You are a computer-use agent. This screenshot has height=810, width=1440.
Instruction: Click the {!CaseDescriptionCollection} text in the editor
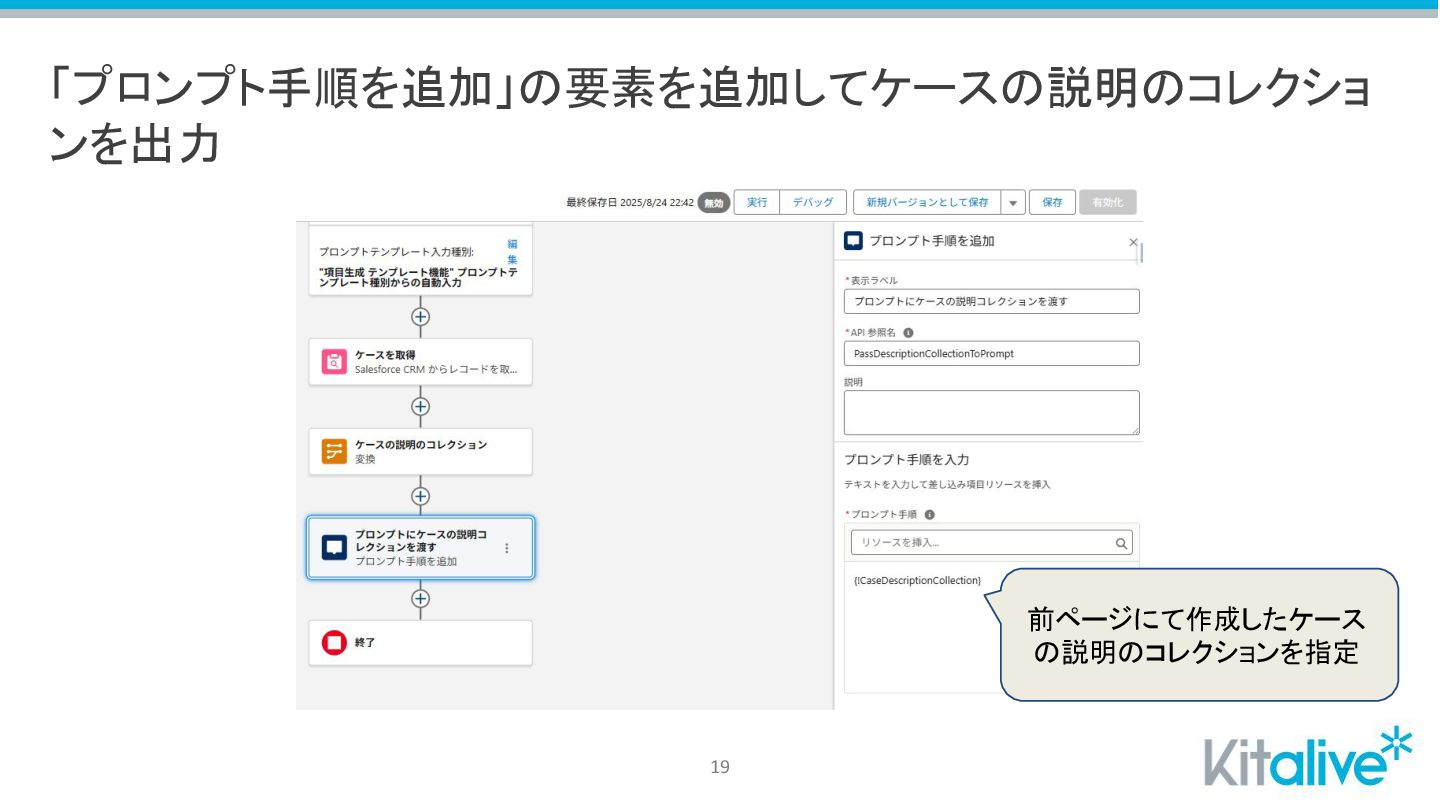coord(917,580)
